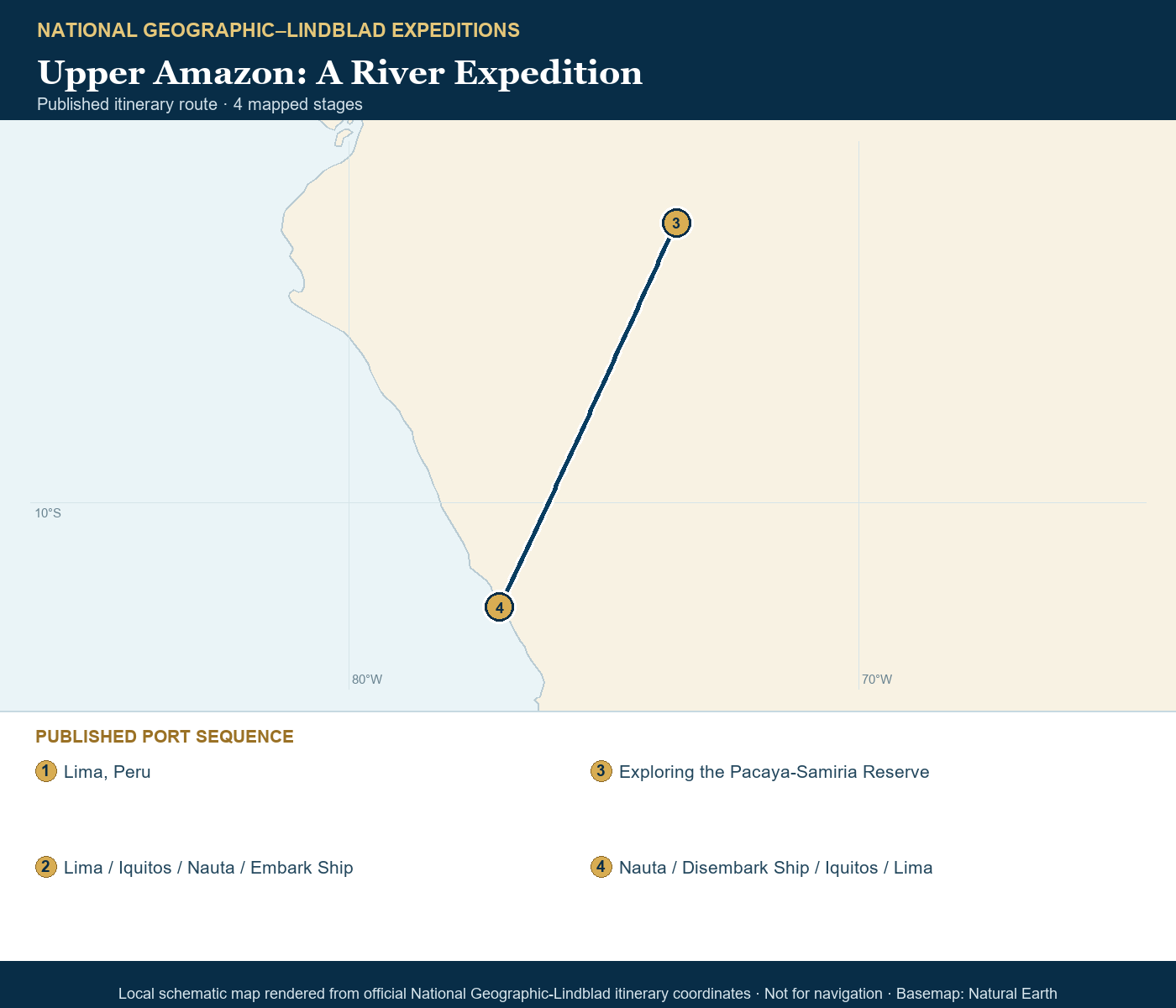Click the Upper Amazon: A River Expedition title

coord(340,73)
